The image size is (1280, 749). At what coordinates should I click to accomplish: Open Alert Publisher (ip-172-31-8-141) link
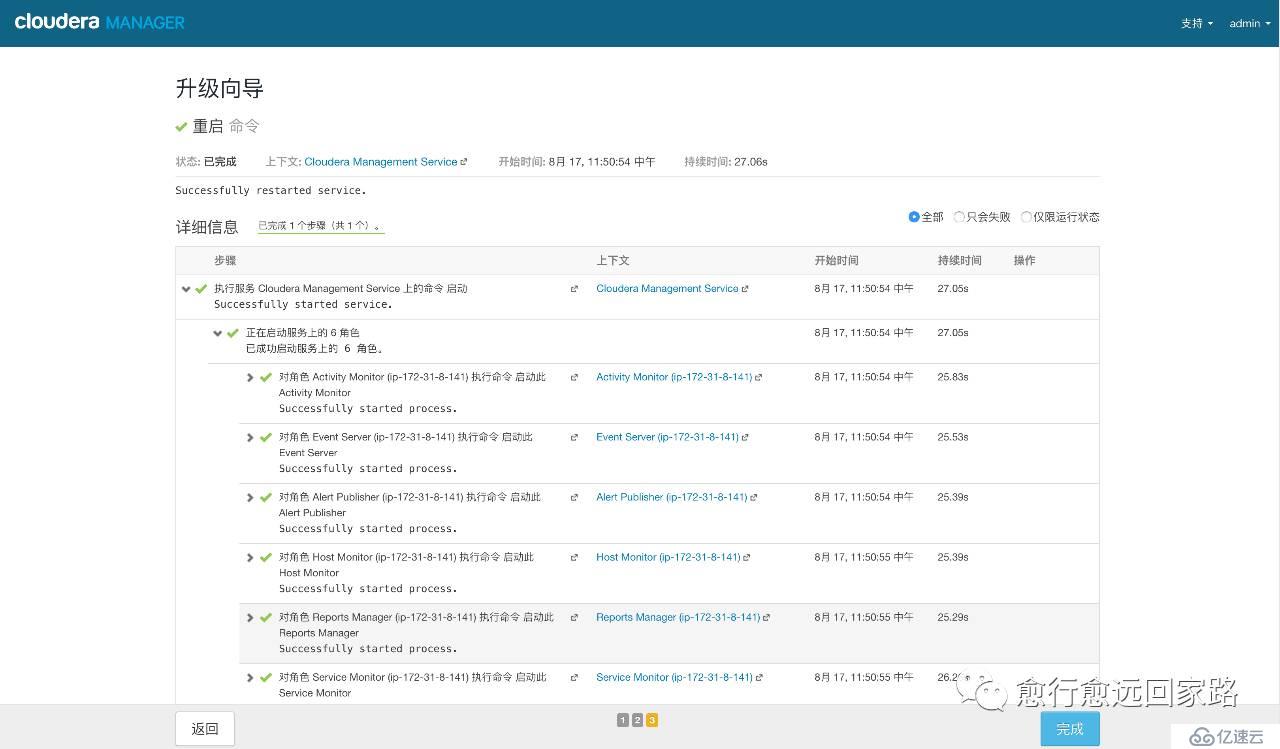pyautogui.click(x=672, y=497)
